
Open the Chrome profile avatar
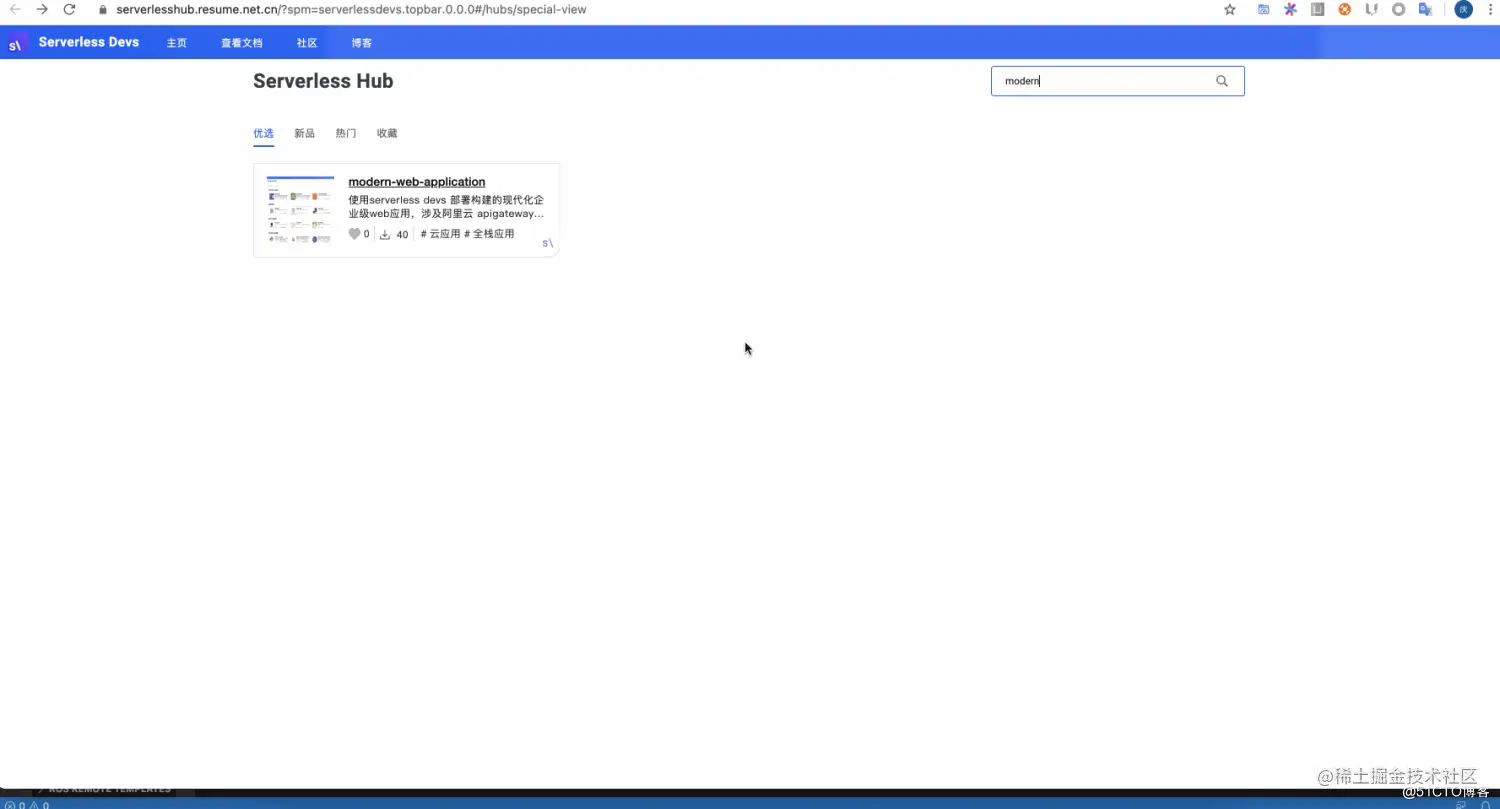1464,9
